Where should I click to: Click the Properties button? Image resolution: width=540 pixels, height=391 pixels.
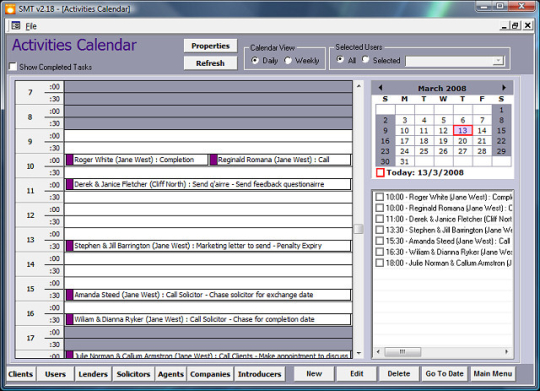210,46
